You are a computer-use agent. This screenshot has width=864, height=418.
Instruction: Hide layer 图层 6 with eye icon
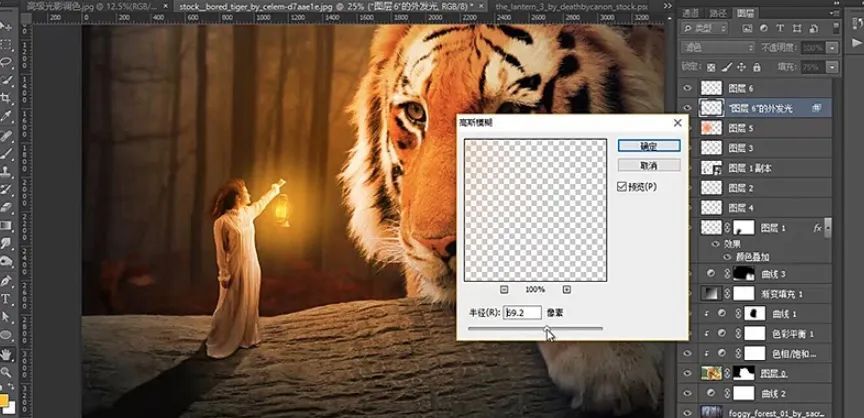[x=687, y=88]
